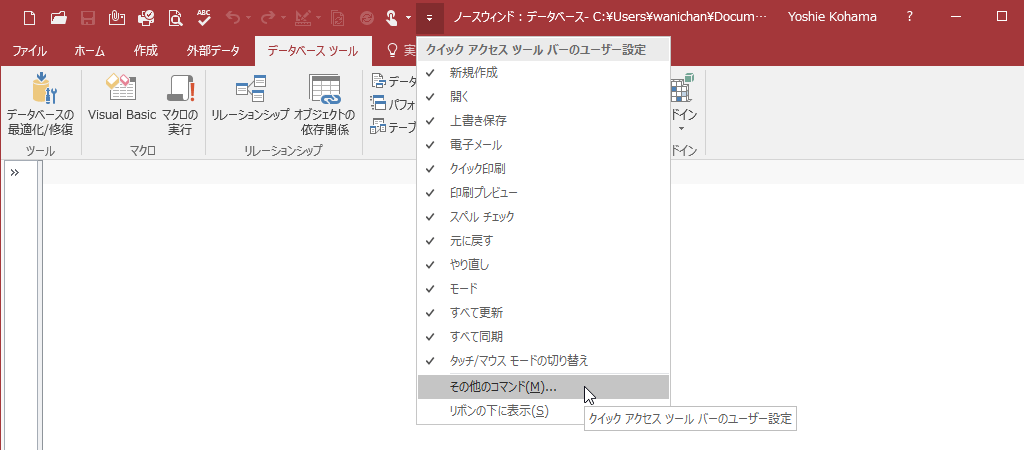Toggle クイック印刷 menu entry
Screen dimensions: 1024x450
(543, 169)
